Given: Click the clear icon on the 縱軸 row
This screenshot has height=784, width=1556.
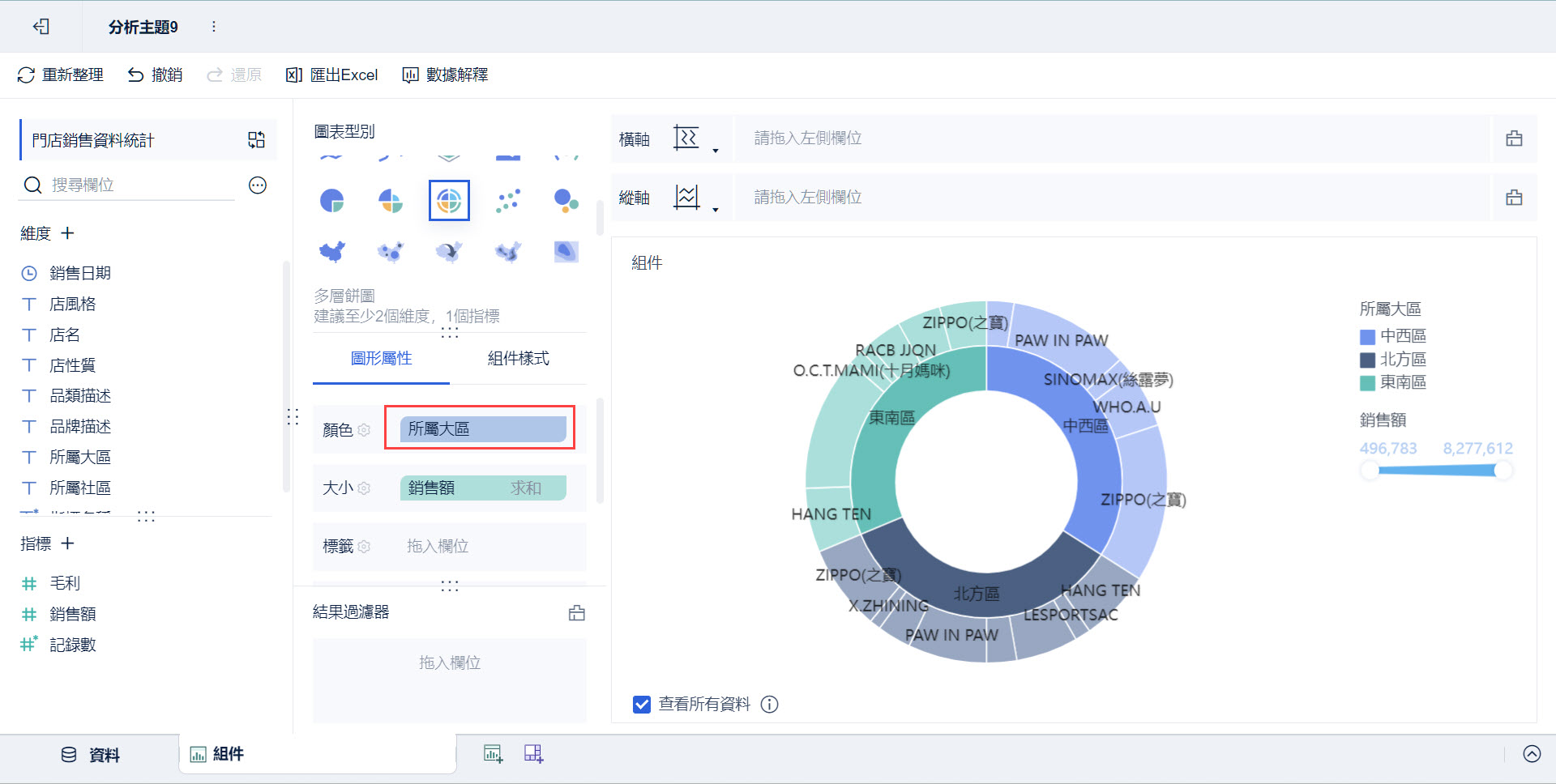Looking at the screenshot, I should (1514, 198).
